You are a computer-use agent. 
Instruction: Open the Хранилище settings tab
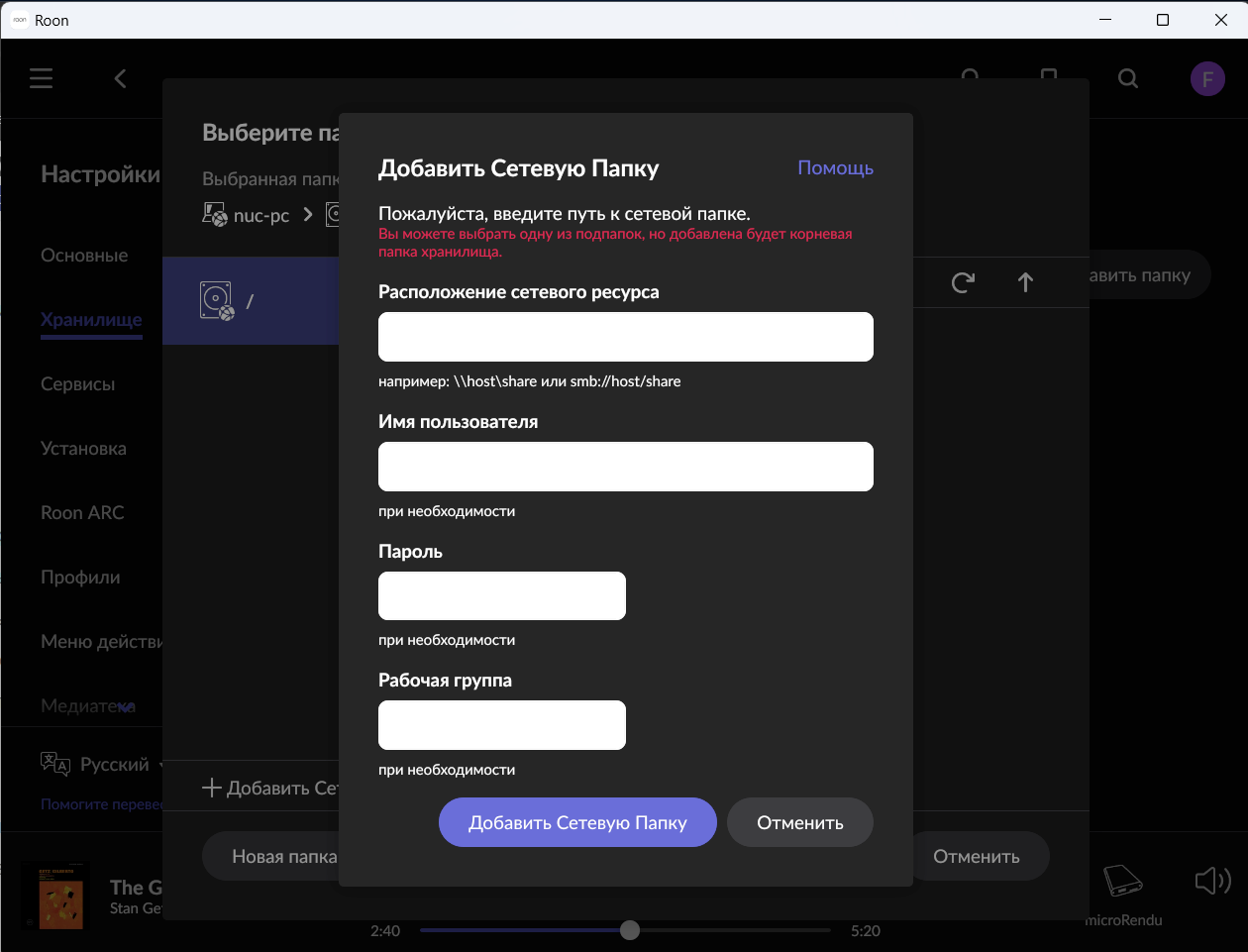click(x=91, y=320)
